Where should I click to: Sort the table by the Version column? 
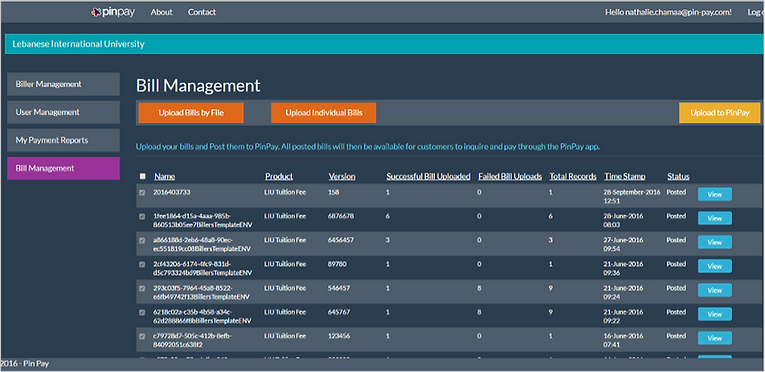pyautogui.click(x=342, y=176)
